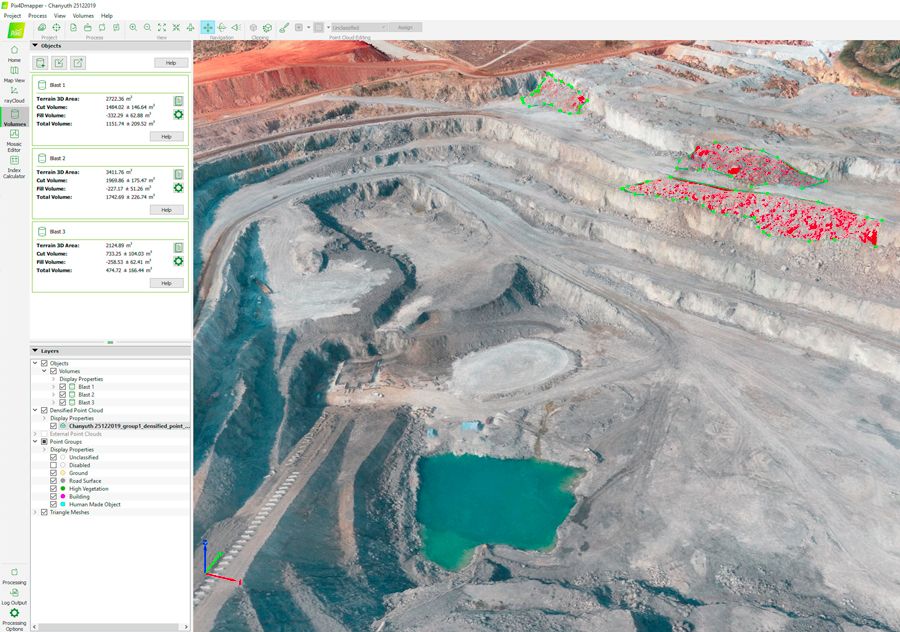900x632 pixels.
Task: Copy Blast 2 volume results to clipboard
Action: (179, 174)
